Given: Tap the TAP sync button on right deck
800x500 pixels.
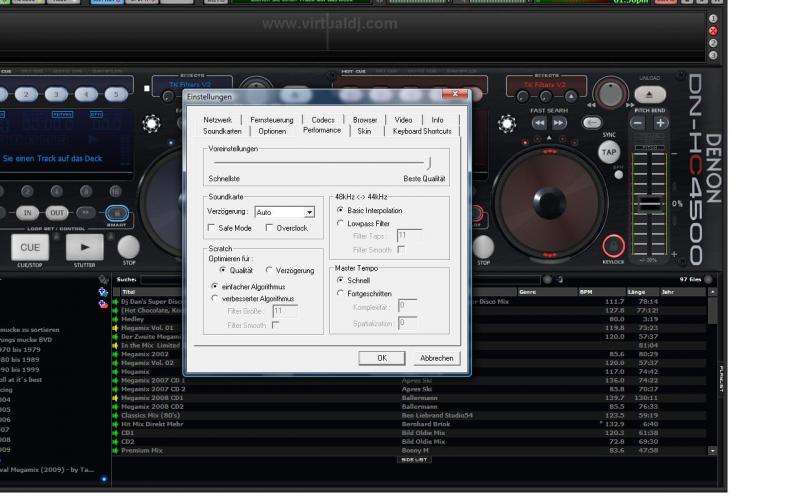Looking at the screenshot, I should pyautogui.click(x=609, y=152).
